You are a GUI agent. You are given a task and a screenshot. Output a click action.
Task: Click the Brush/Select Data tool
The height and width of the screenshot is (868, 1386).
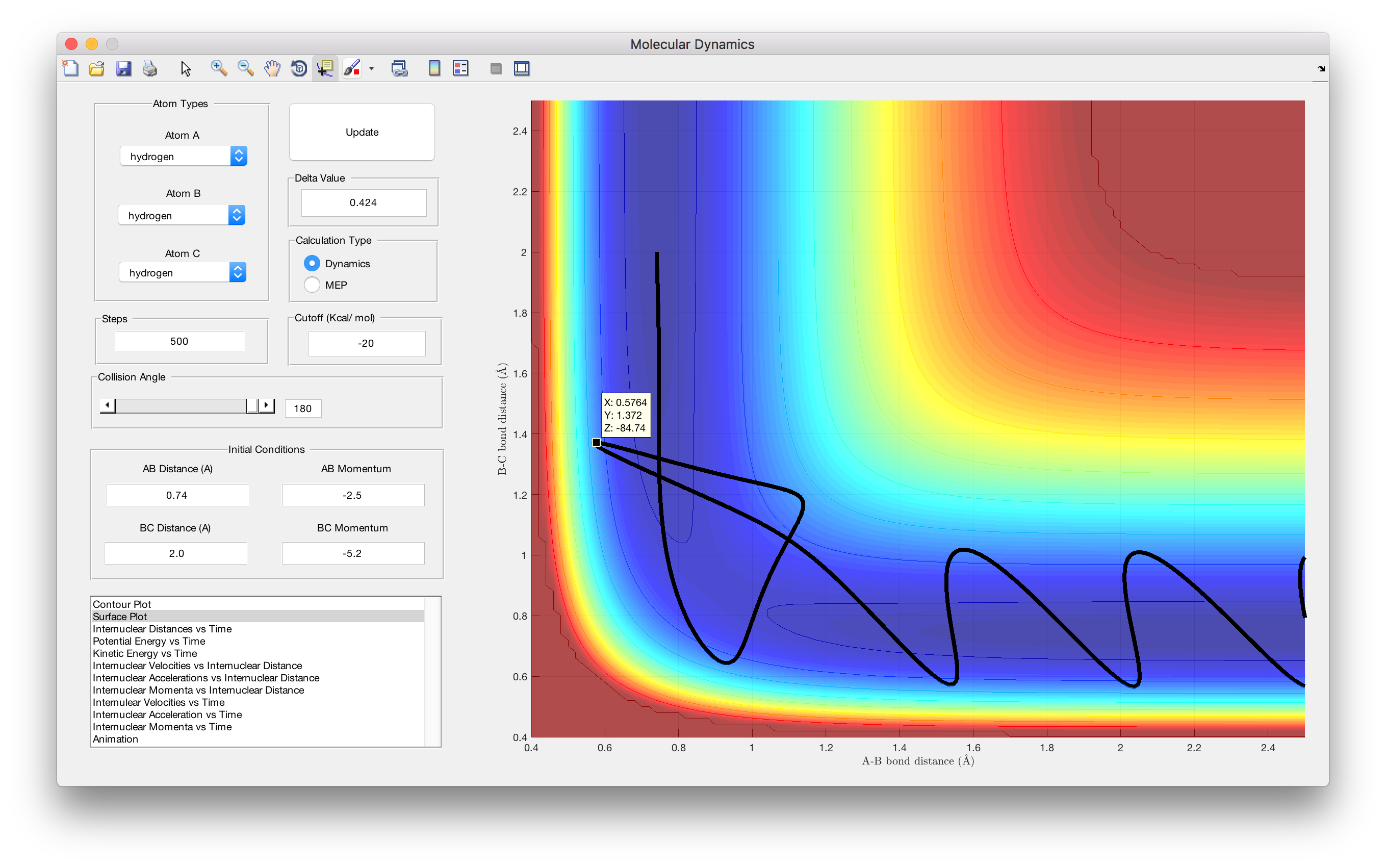coord(351,69)
